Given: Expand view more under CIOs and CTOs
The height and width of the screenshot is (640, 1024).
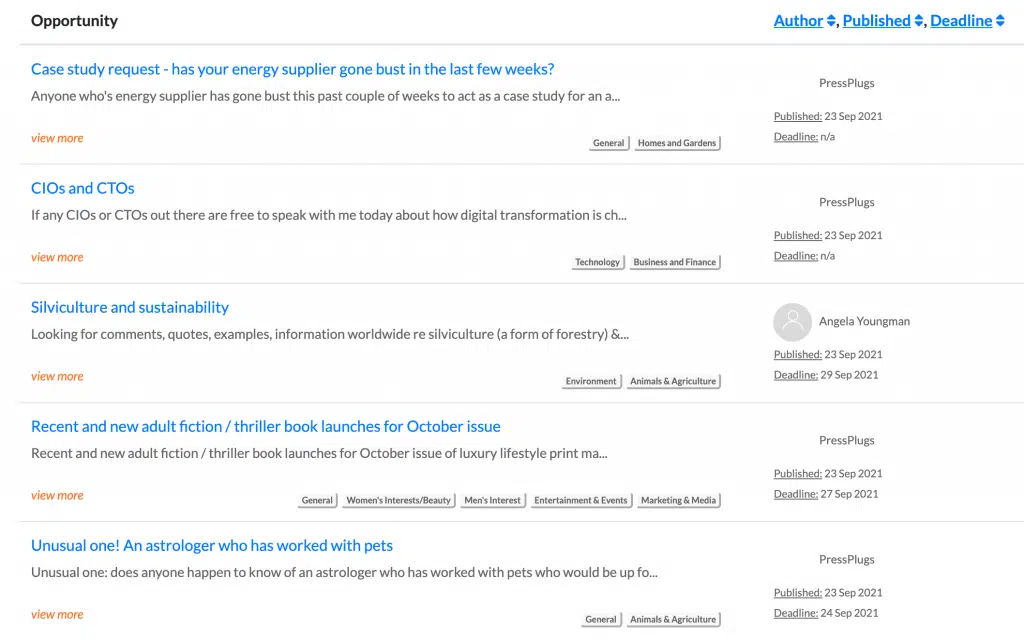Looking at the screenshot, I should pos(57,257).
